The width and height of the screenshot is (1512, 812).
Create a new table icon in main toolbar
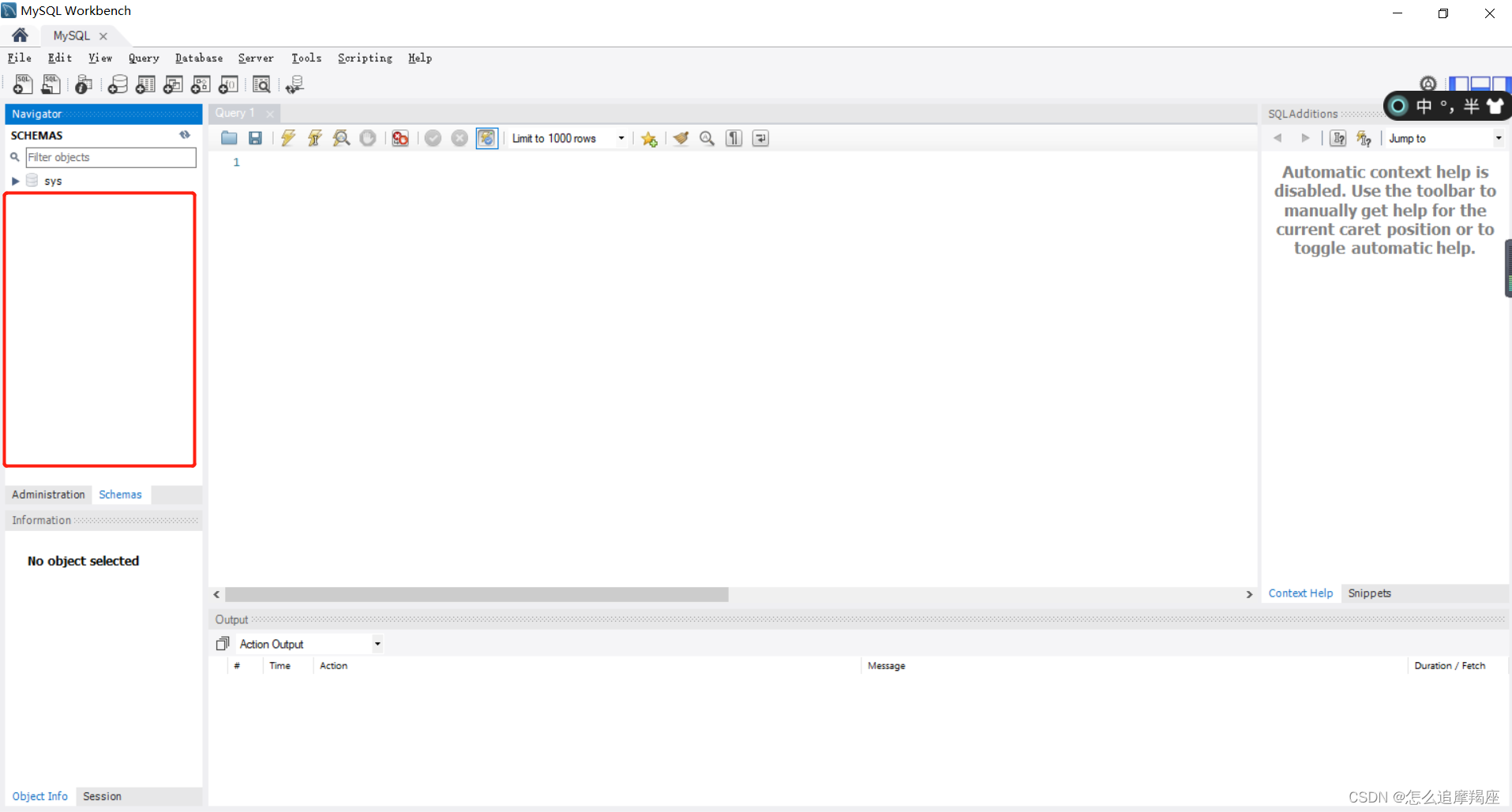pos(145,84)
